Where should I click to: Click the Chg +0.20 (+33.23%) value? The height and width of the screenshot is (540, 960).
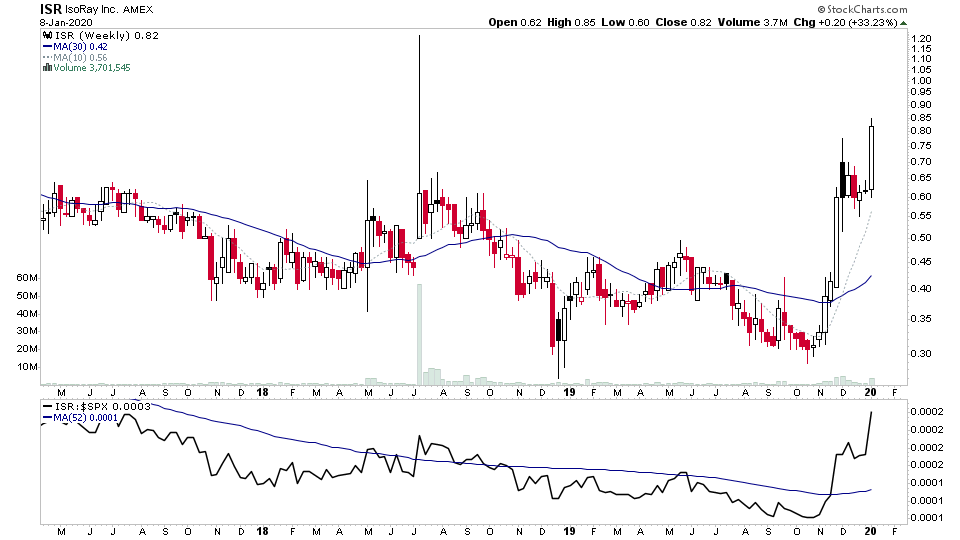[x=846, y=23]
